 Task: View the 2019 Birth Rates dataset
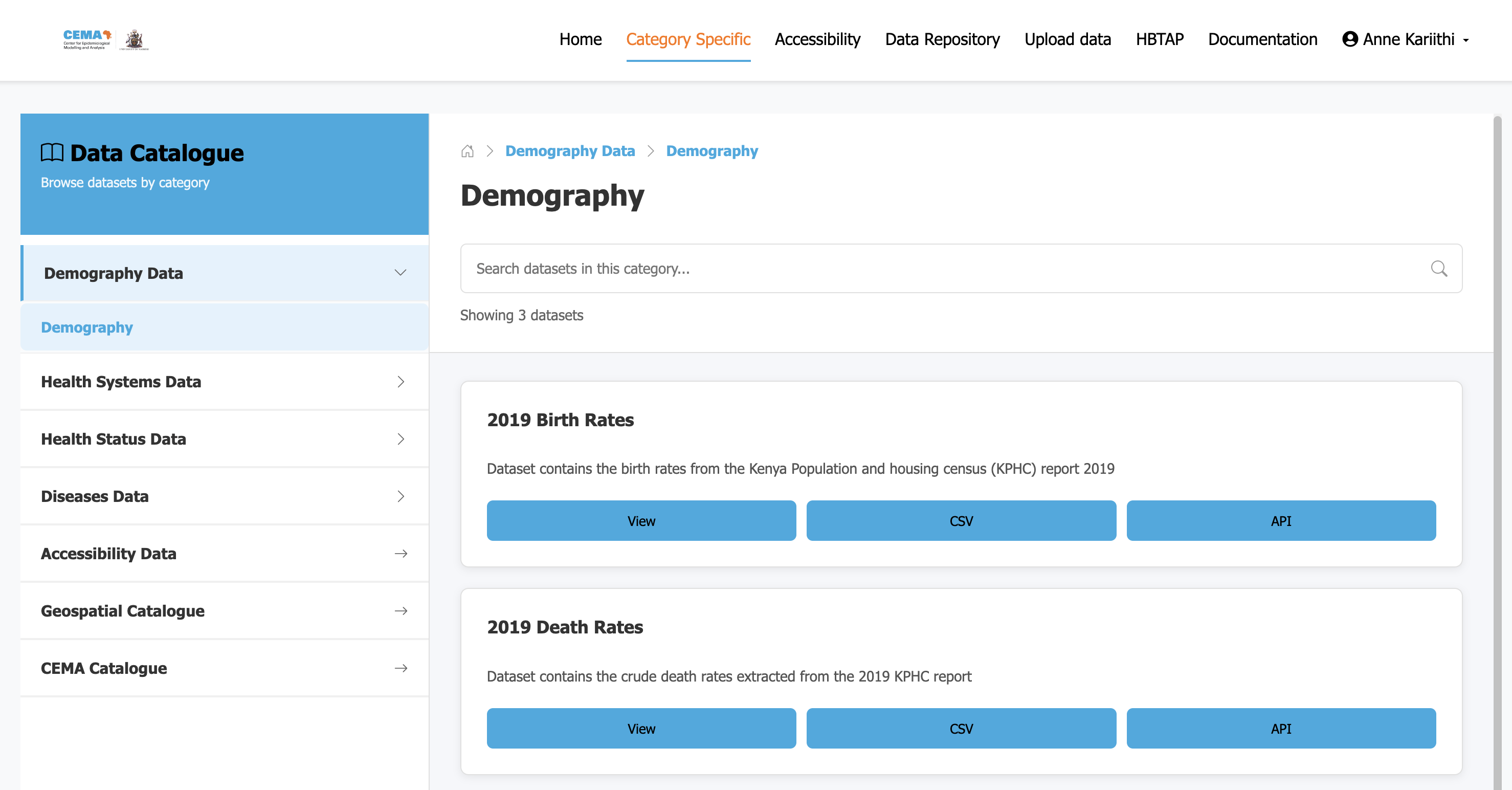click(x=641, y=520)
